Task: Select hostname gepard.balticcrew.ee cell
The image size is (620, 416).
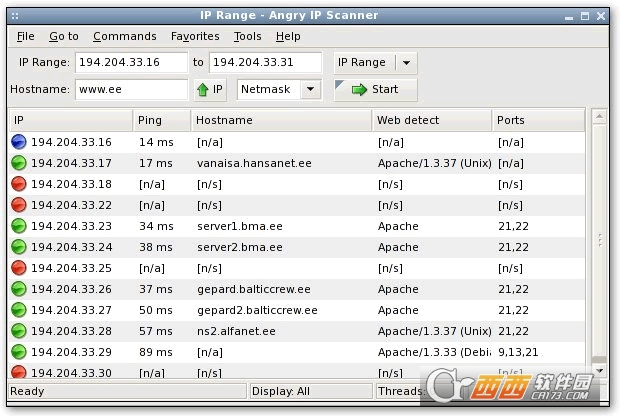Action: (253, 289)
